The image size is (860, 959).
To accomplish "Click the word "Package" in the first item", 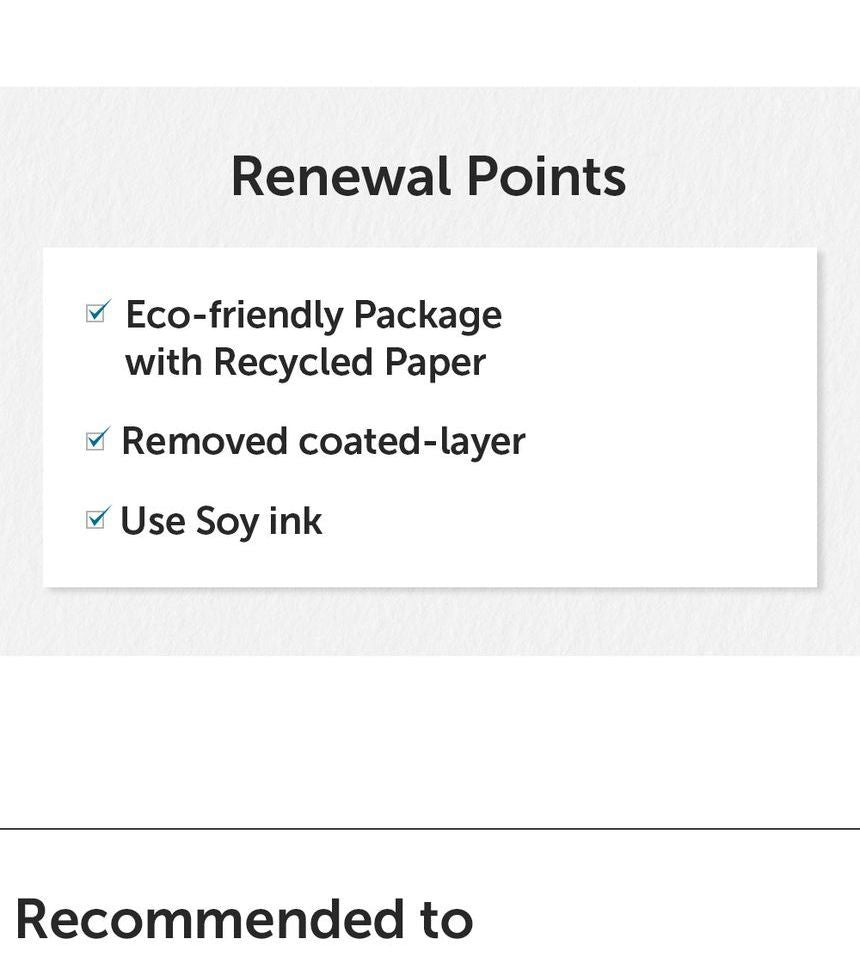I will [x=427, y=315].
